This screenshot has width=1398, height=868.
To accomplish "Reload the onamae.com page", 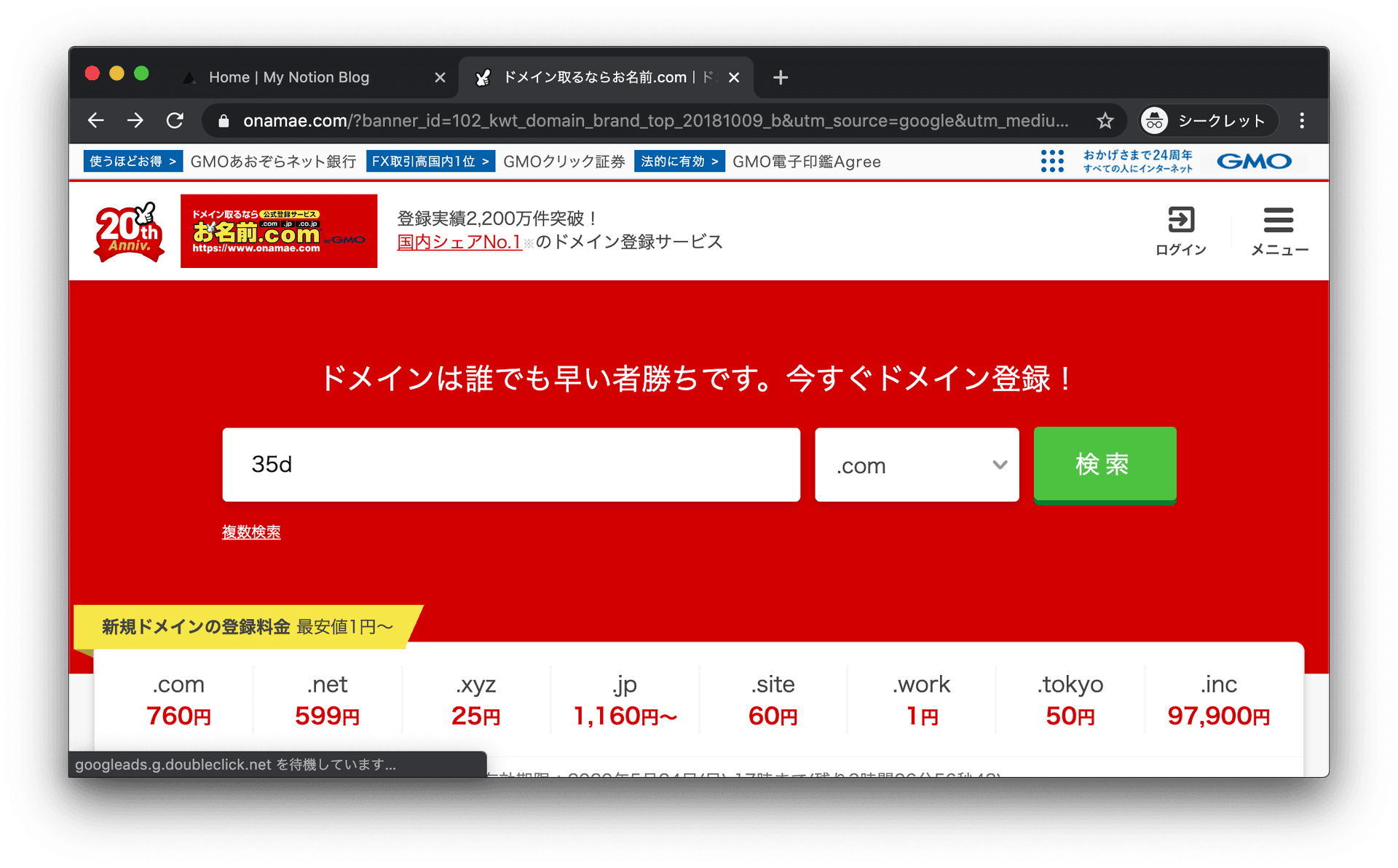I will [x=175, y=120].
